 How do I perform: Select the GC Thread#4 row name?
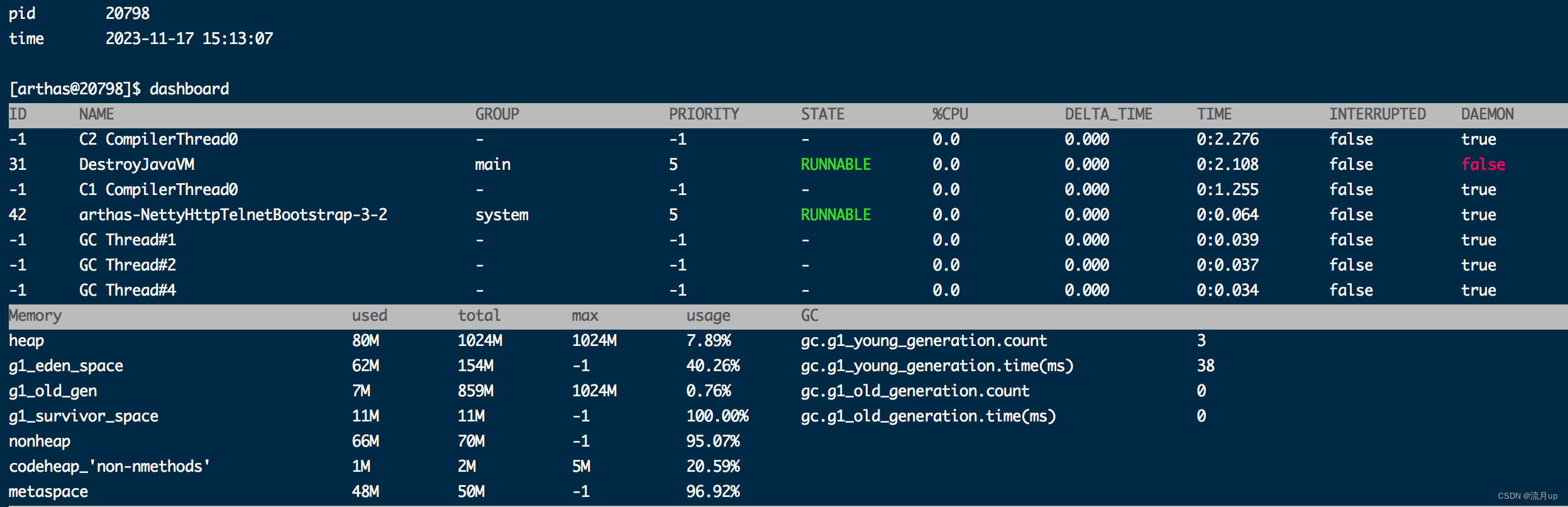tap(128, 290)
